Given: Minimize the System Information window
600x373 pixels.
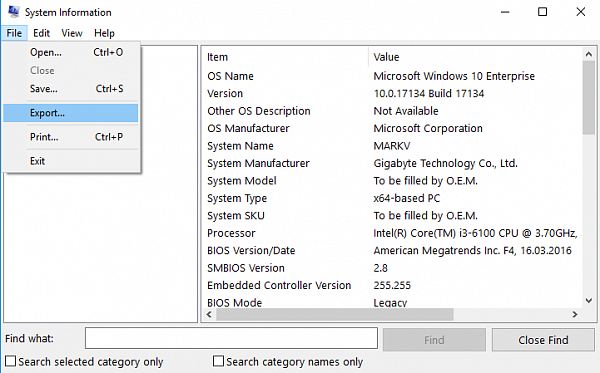Looking at the screenshot, I should tap(505, 12).
